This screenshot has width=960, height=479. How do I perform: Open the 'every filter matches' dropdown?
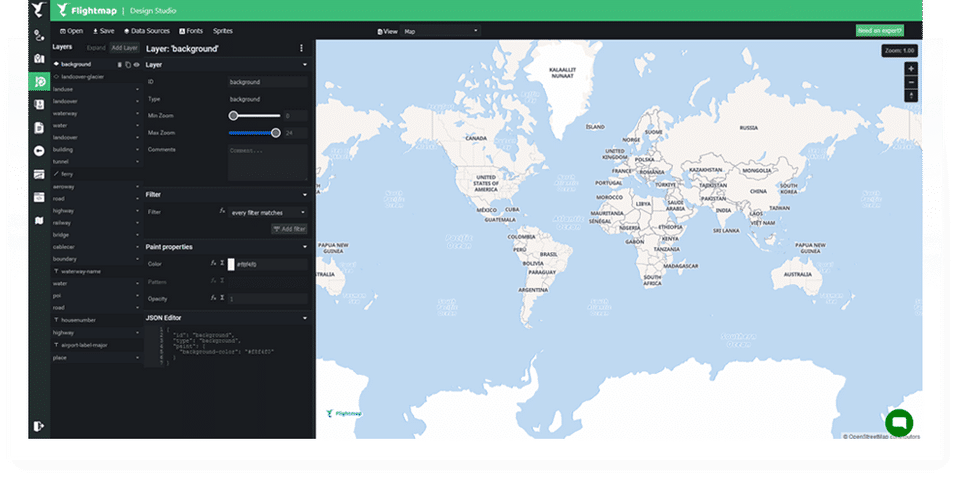click(268, 213)
